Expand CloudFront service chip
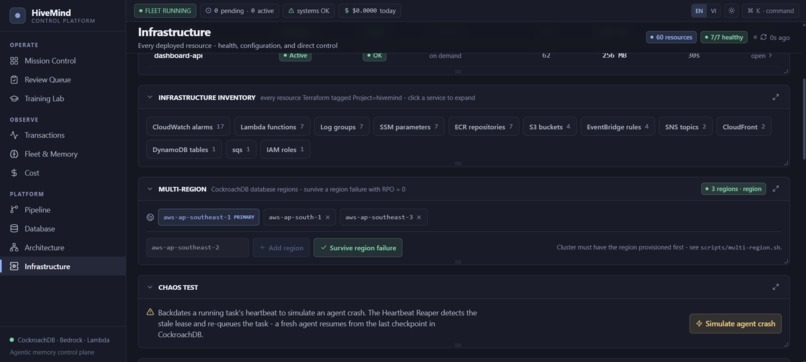Viewport: 806px width, 362px height. [x=744, y=126]
